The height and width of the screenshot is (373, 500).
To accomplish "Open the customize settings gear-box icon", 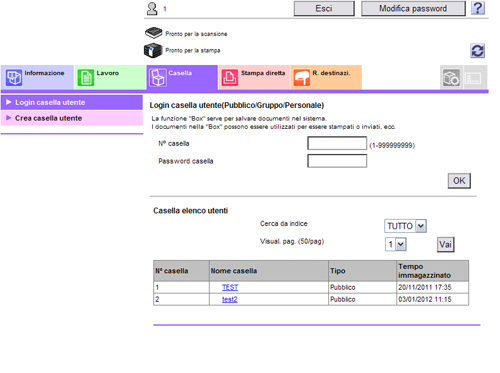I will (451, 78).
